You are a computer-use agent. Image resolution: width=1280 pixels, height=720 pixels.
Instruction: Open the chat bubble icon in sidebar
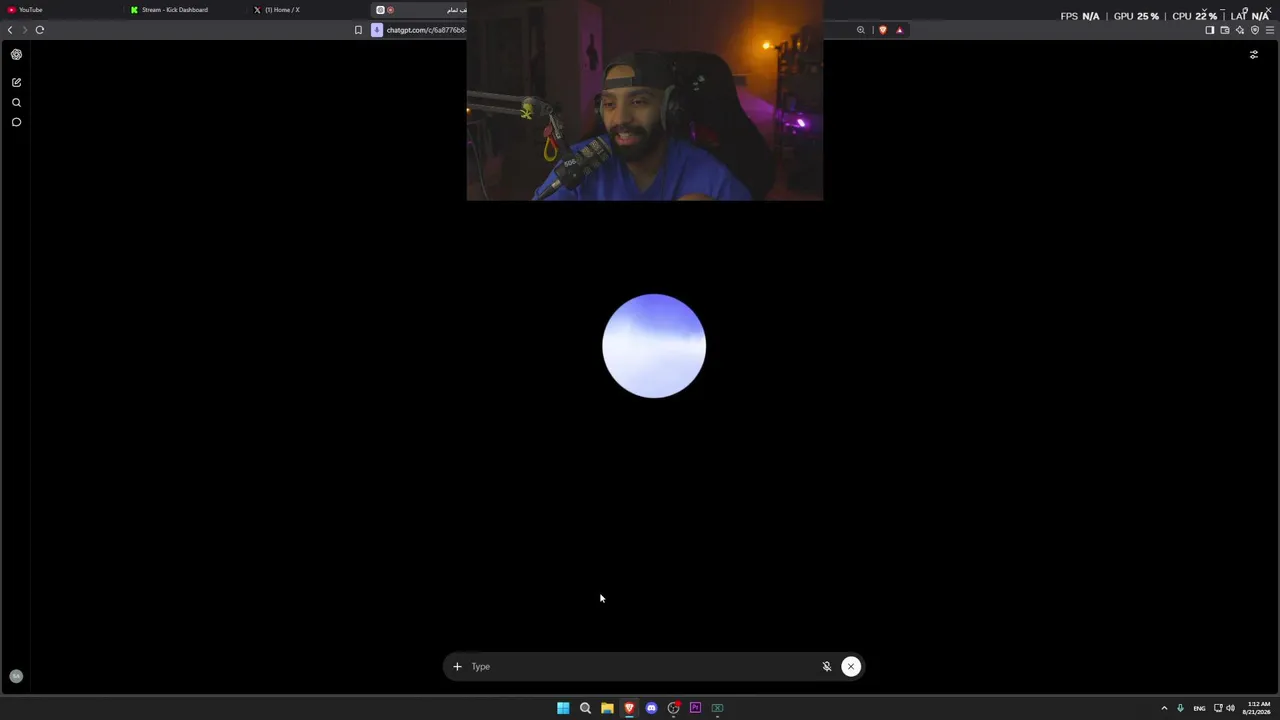pos(16,122)
